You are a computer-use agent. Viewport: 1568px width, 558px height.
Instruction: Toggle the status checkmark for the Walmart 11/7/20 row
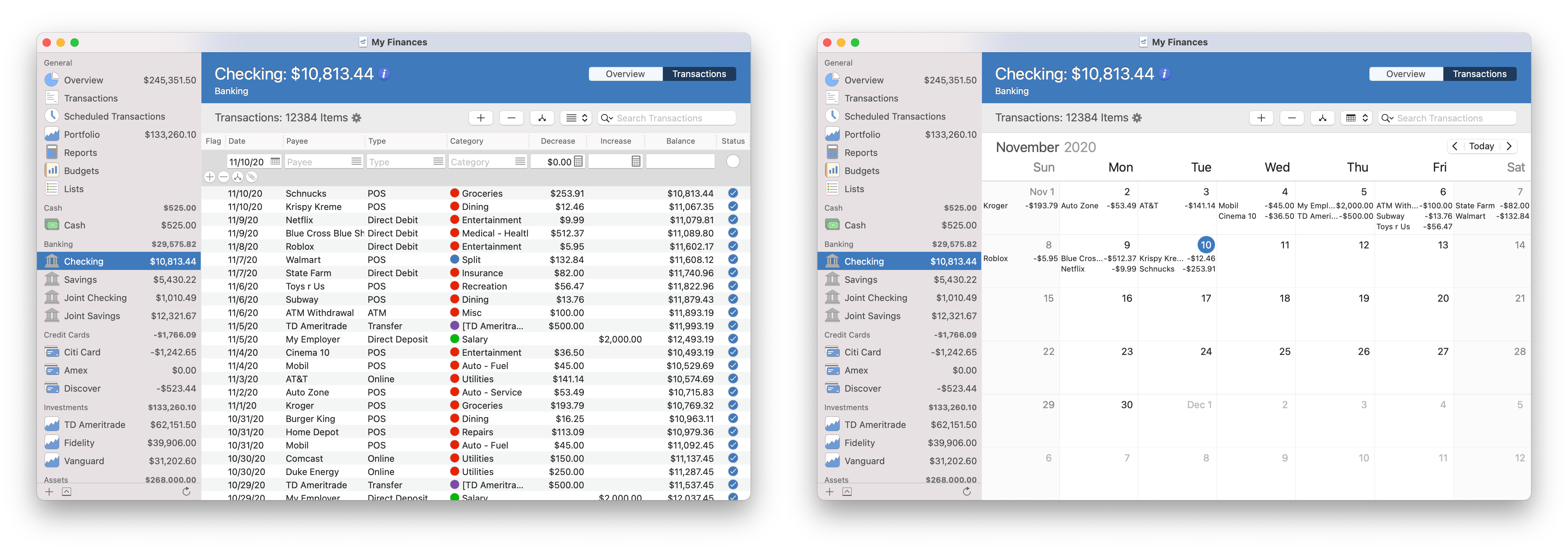(x=733, y=259)
